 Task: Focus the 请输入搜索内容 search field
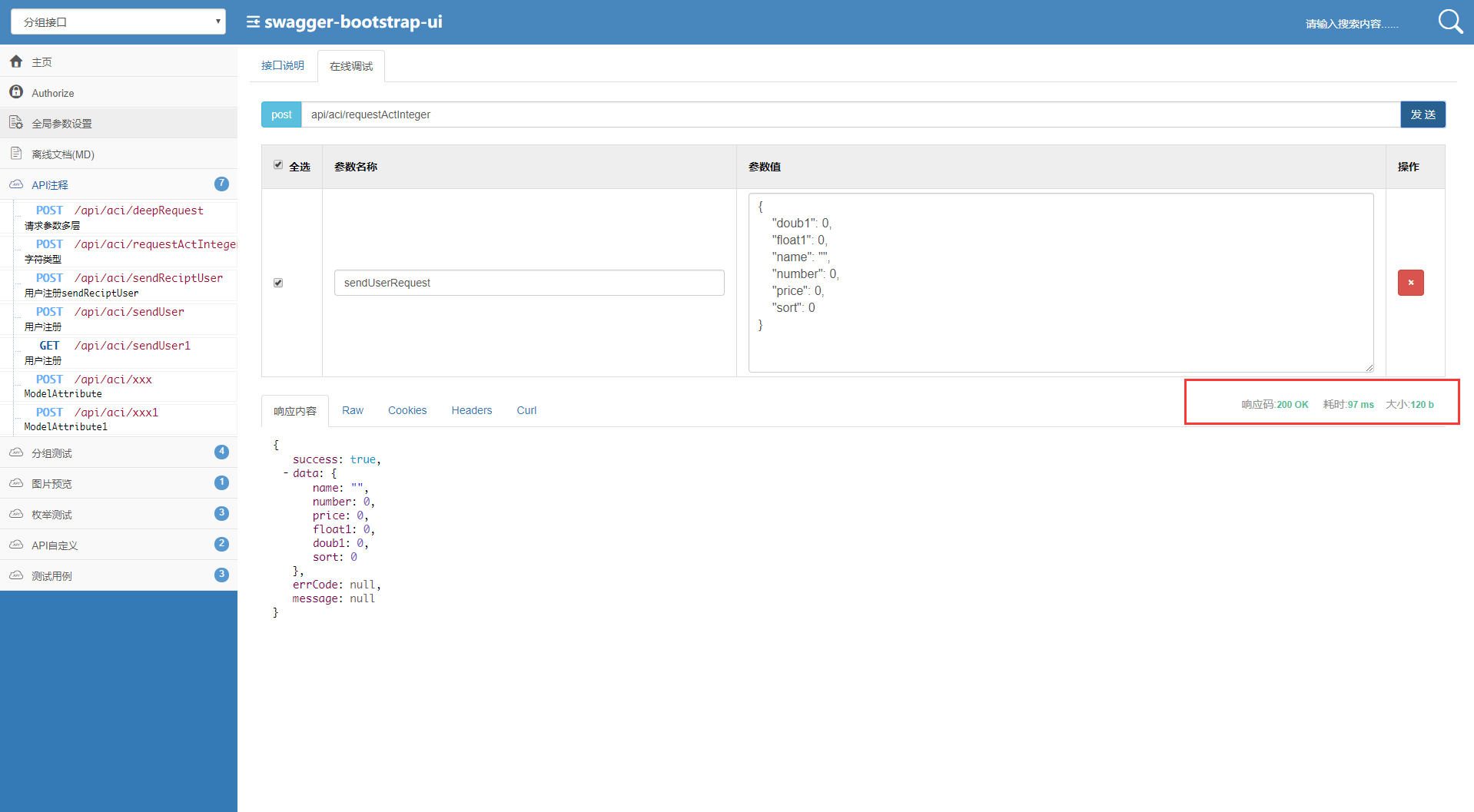point(1353,24)
